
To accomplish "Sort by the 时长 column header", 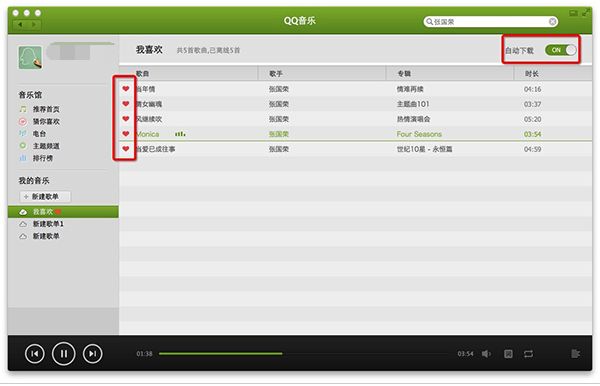I will (x=553, y=73).
